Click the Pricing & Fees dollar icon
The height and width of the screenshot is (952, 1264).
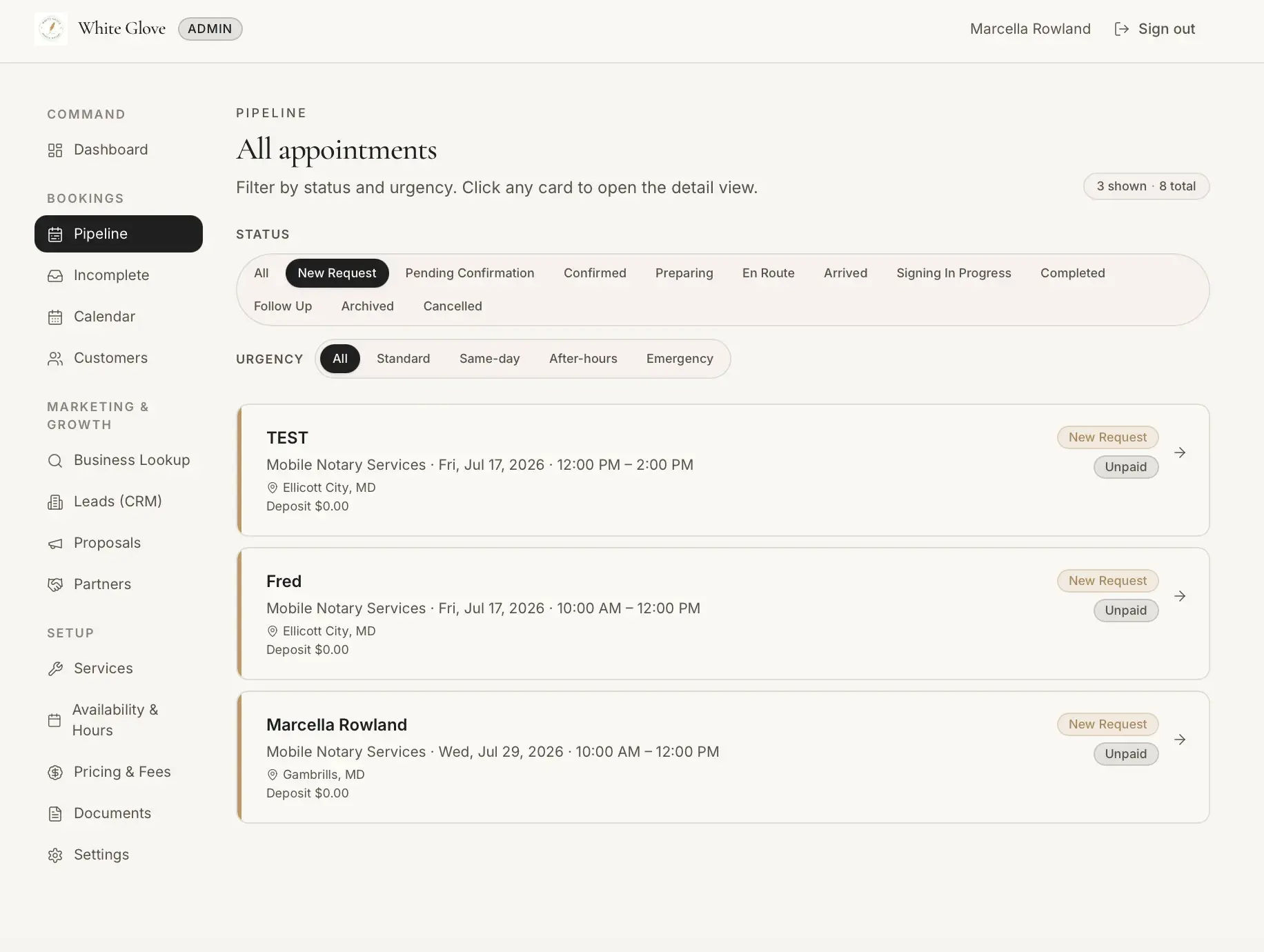[x=55, y=773]
